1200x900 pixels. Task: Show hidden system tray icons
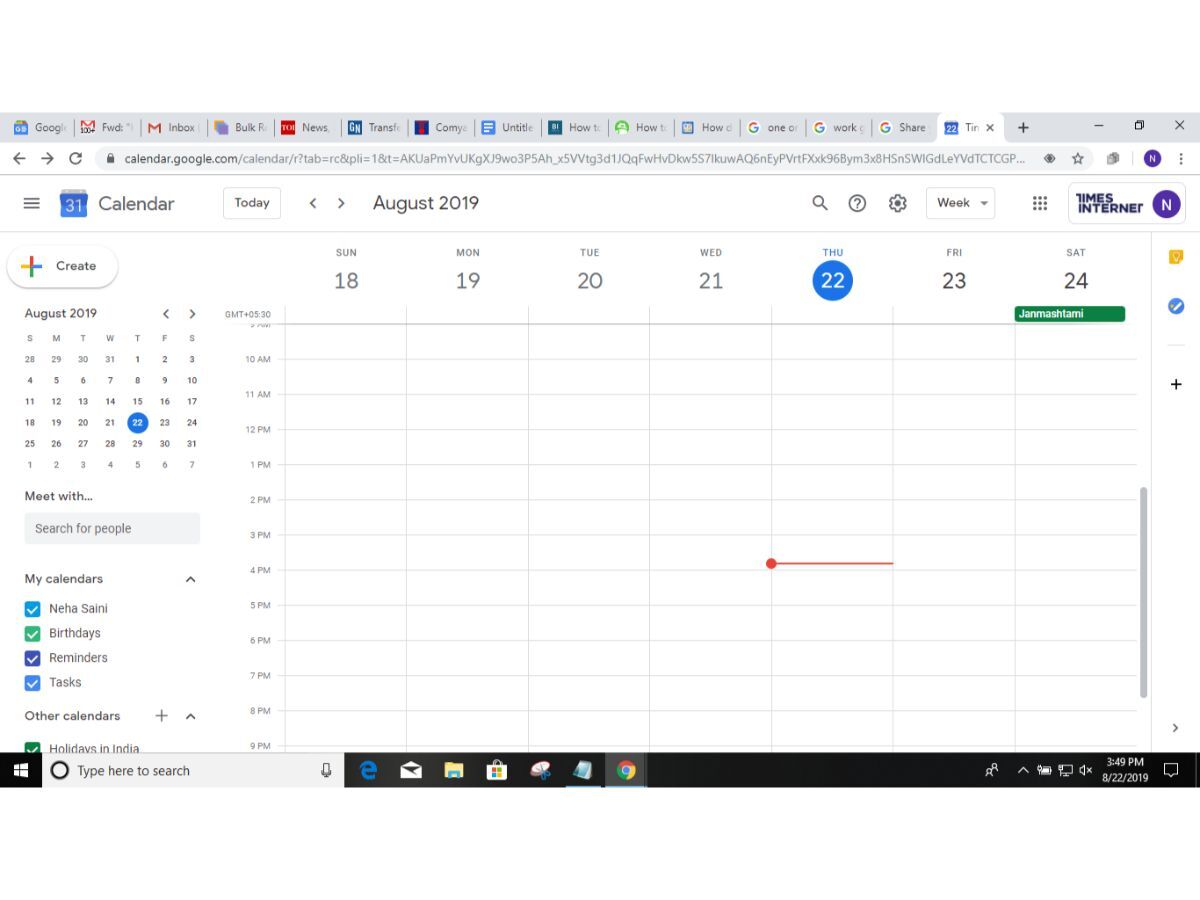point(1022,770)
